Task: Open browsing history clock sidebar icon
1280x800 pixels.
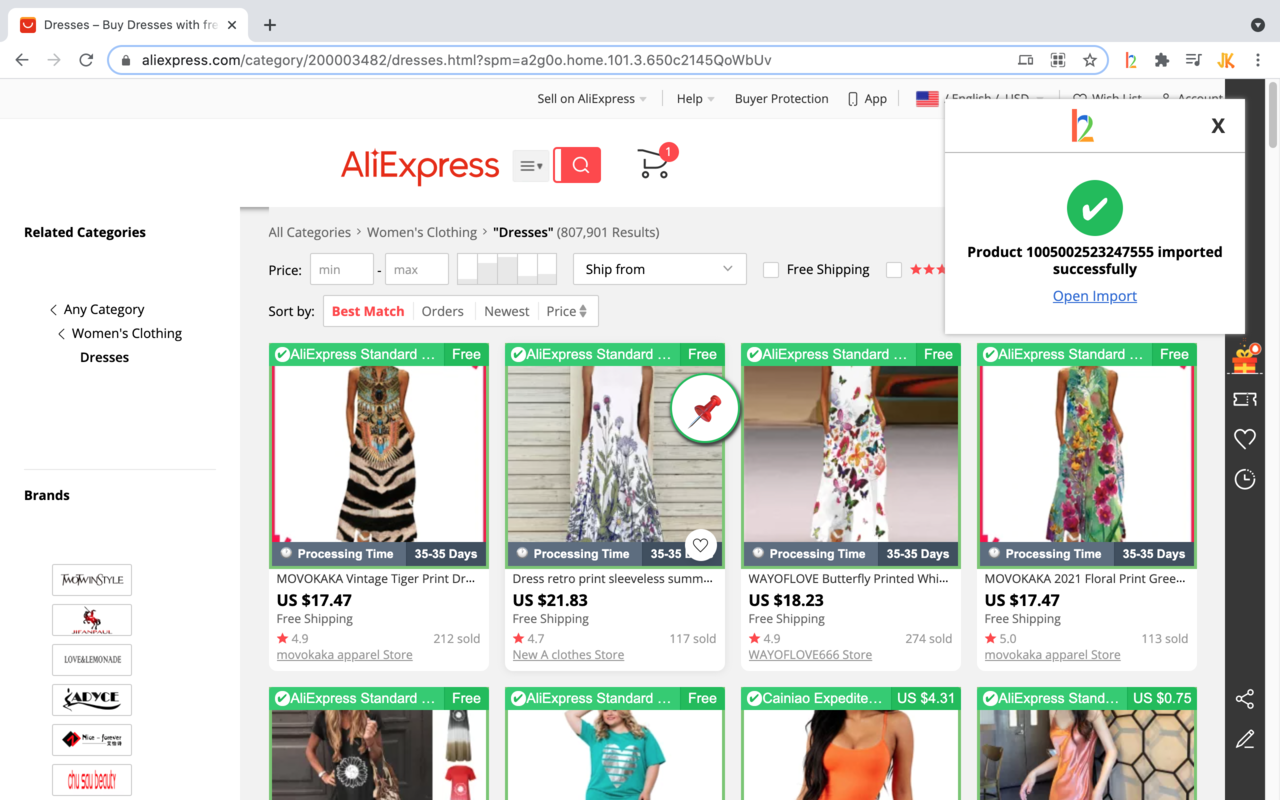Action: [x=1245, y=479]
